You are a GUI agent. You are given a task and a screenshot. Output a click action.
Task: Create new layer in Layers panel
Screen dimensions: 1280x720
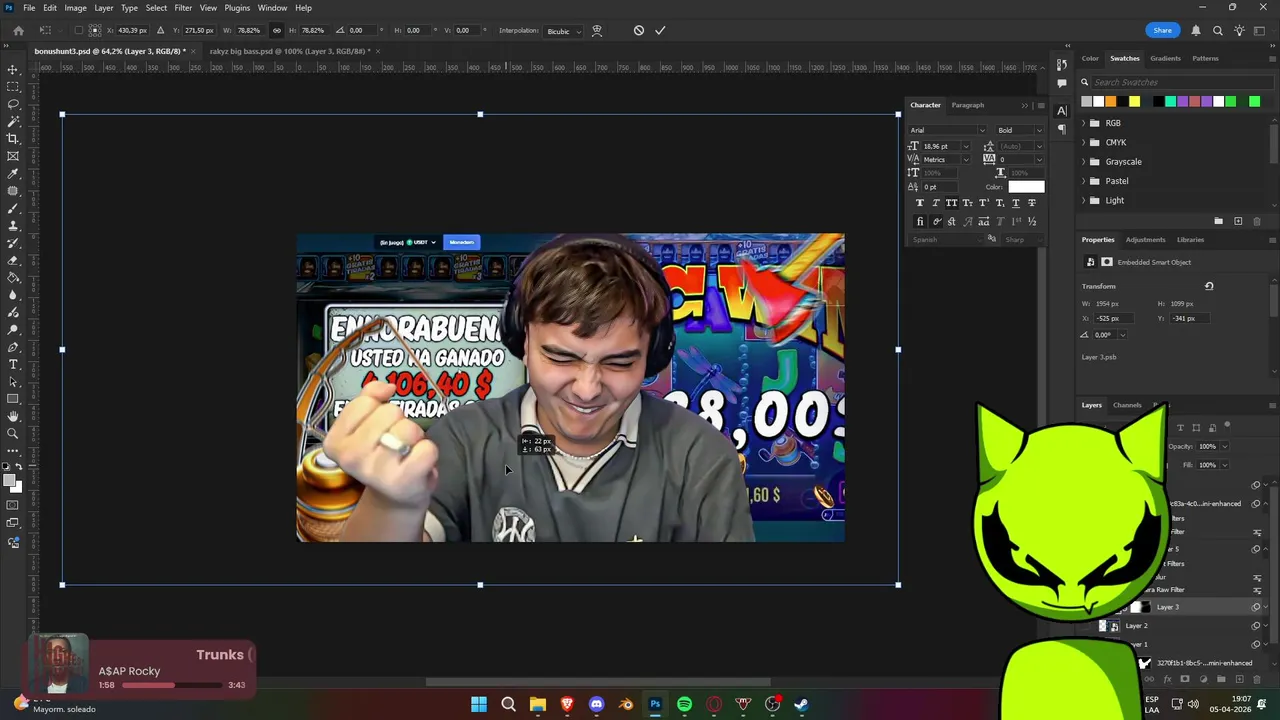point(1238,680)
